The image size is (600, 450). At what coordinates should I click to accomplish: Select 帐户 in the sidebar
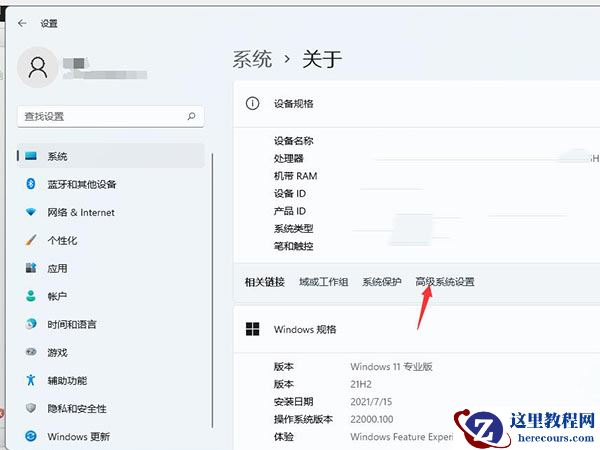(x=111, y=296)
